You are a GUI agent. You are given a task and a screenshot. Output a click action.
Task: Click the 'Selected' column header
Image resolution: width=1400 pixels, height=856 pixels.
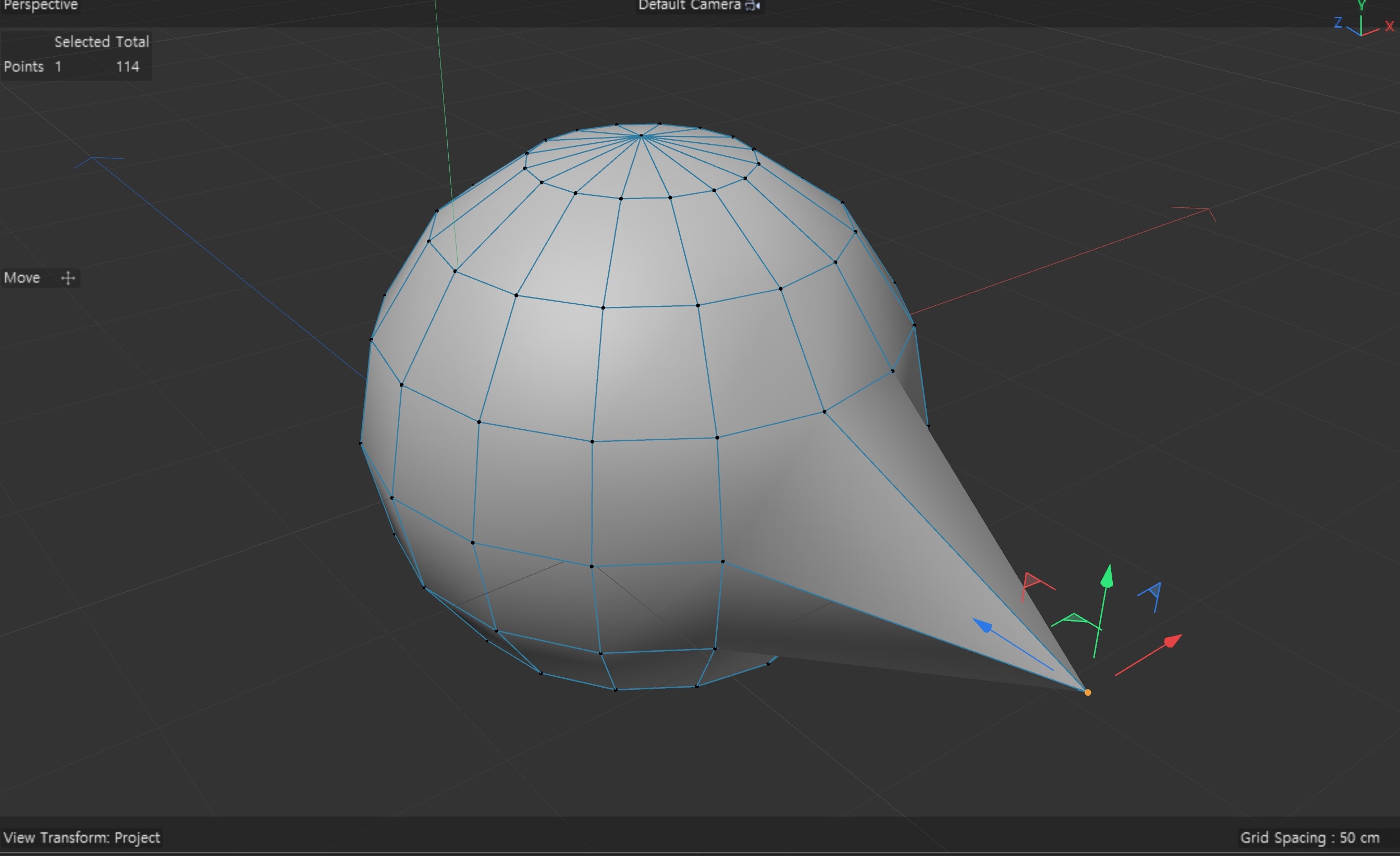(x=82, y=42)
